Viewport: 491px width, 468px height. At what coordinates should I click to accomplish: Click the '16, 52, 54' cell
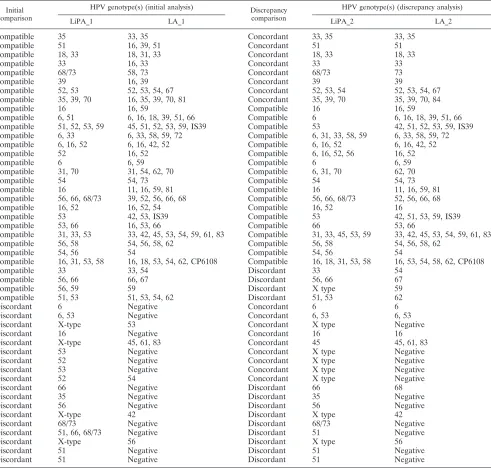tap(144, 208)
